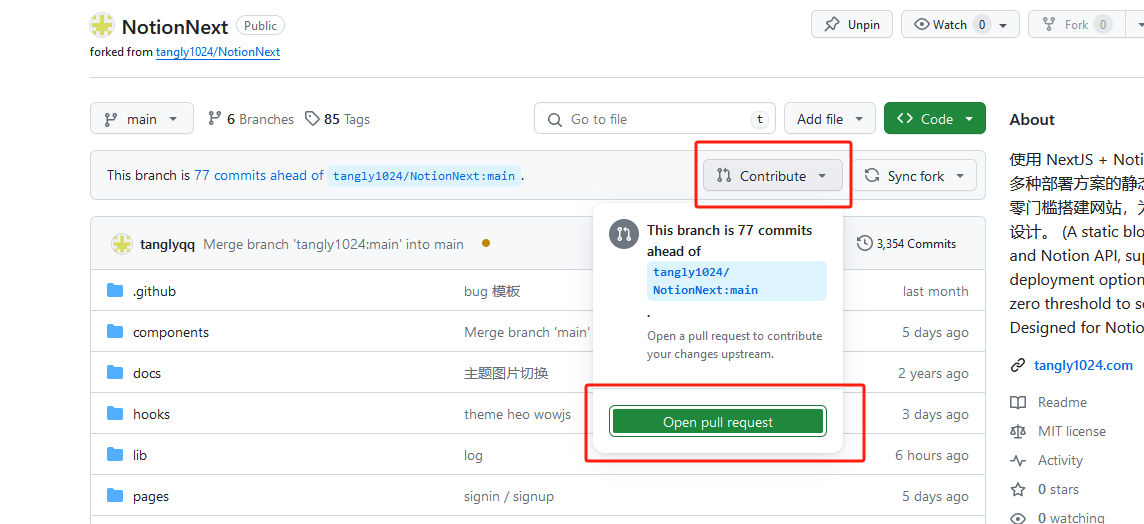The image size is (1144, 524).
Task: Open the pages folder
Action: pos(150,496)
